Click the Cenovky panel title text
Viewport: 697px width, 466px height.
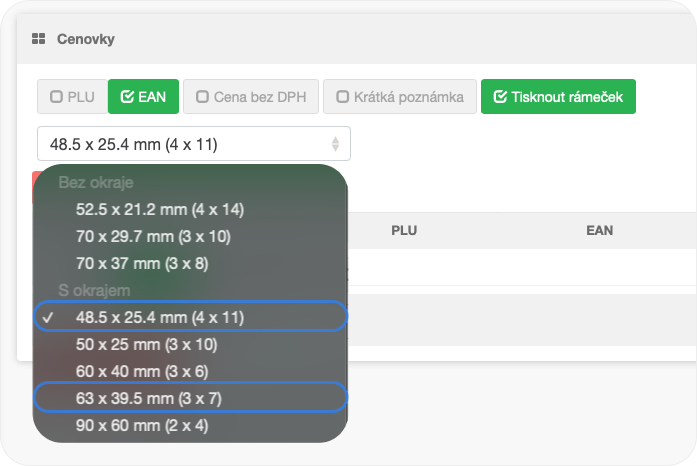pyautogui.click(x=86, y=40)
